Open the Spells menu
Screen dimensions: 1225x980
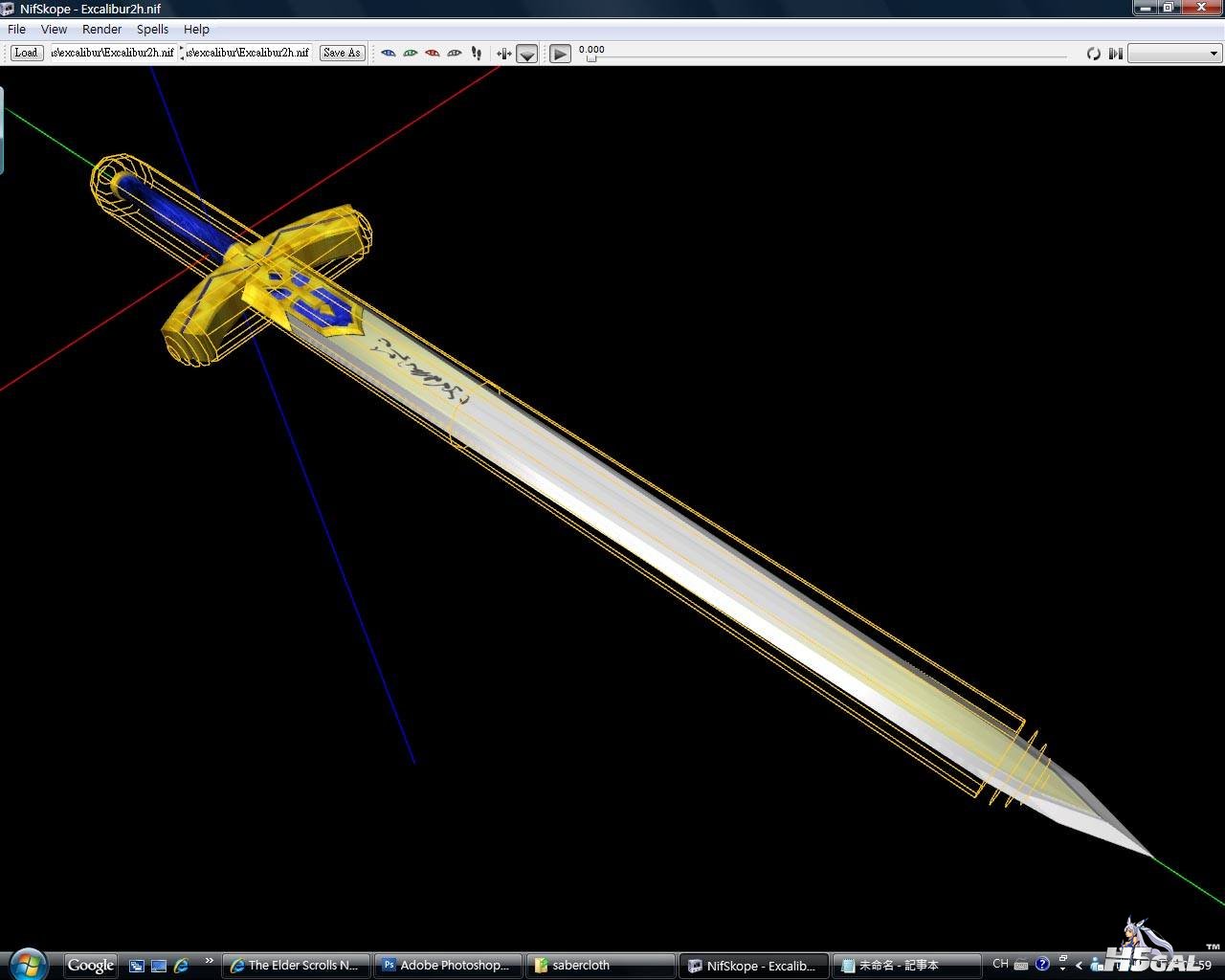(x=152, y=30)
